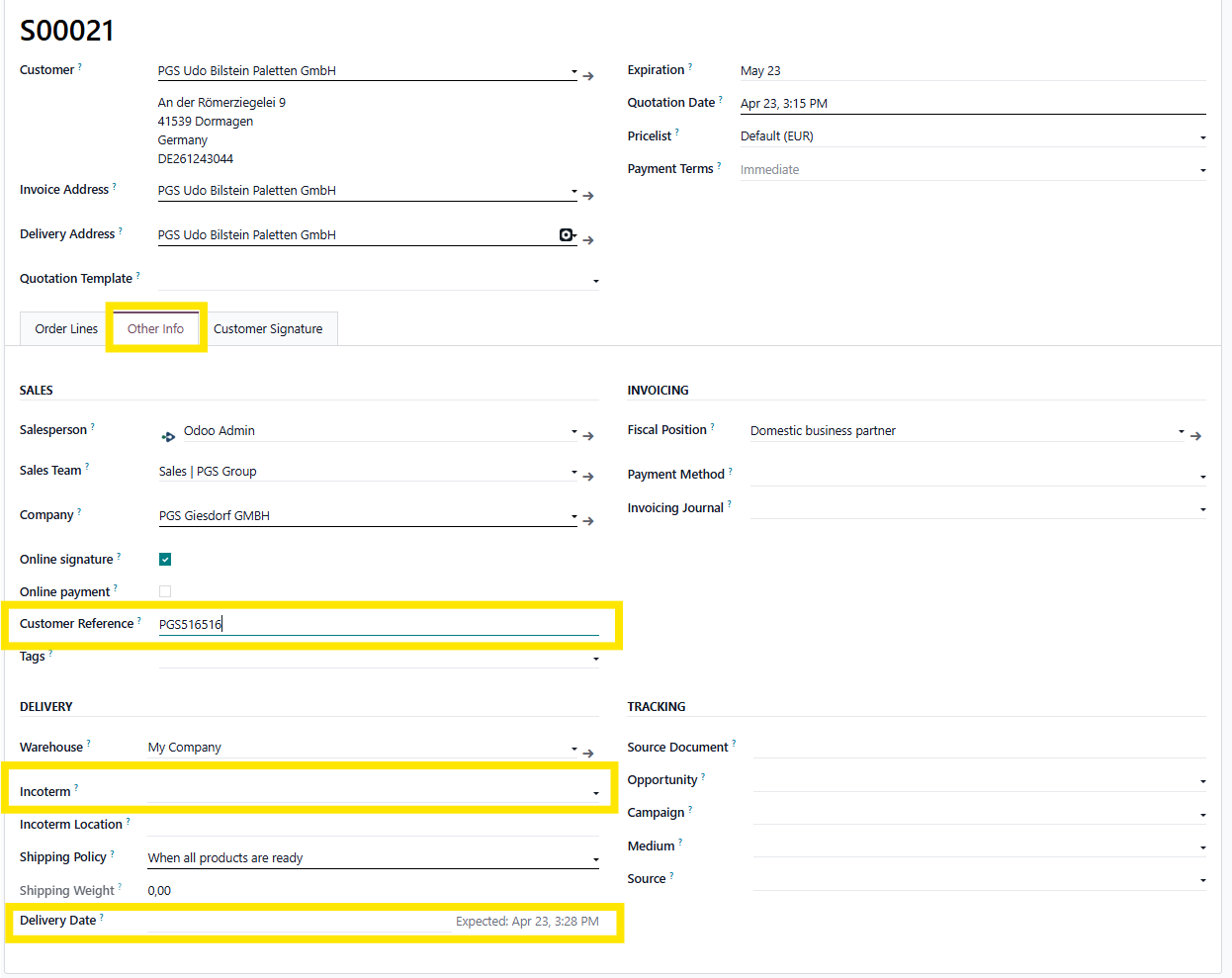Open Delivery Address external link arrow
1232x978 pixels.
pos(588,240)
